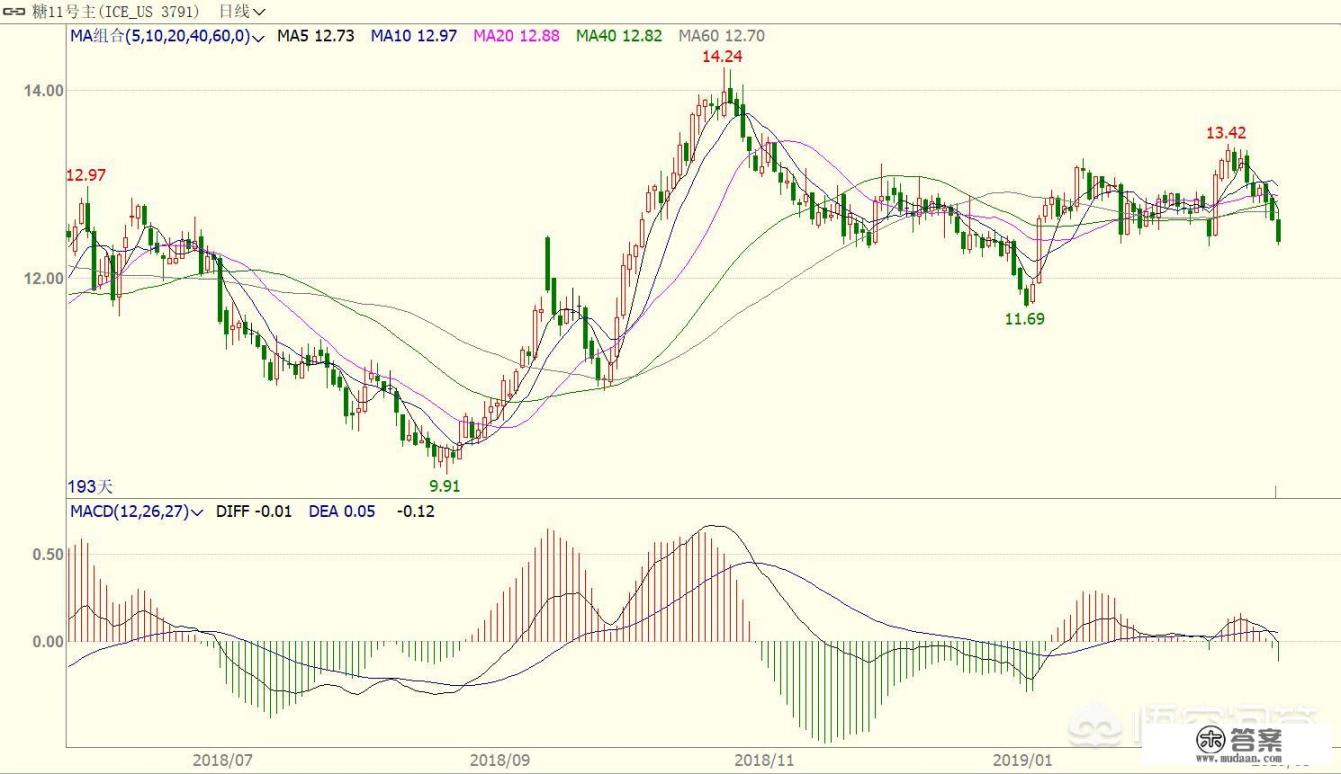Click the DEA 0.05 value
The image size is (1341, 774).
coord(342,511)
